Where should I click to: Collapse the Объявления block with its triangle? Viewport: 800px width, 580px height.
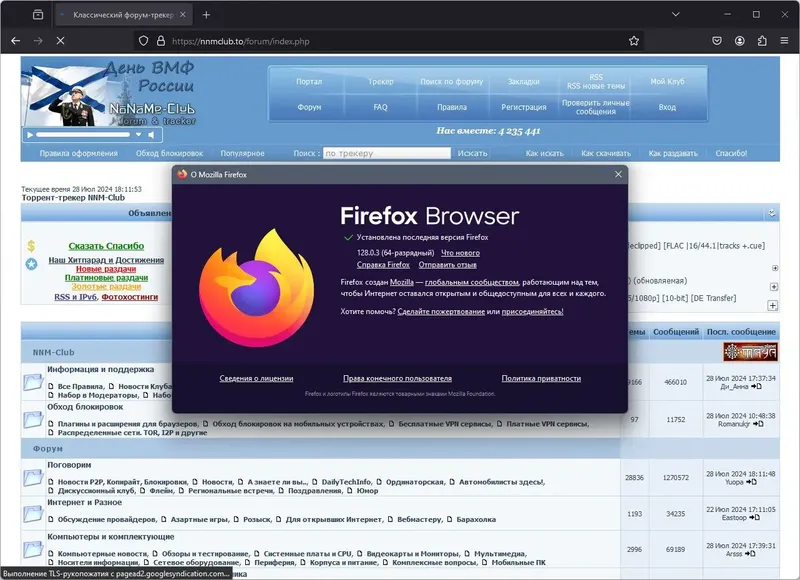(x=771, y=212)
